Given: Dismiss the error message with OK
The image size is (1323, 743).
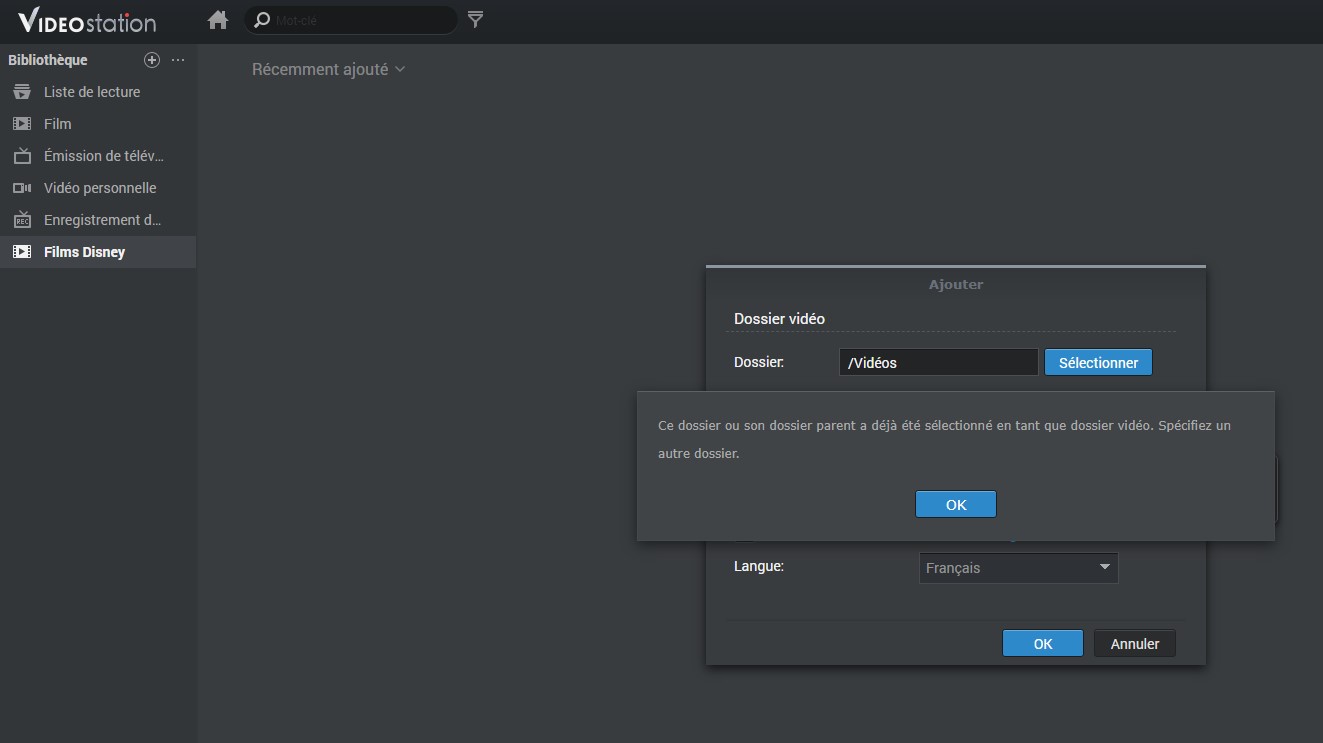Looking at the screenshot, I should coord(955,505).
